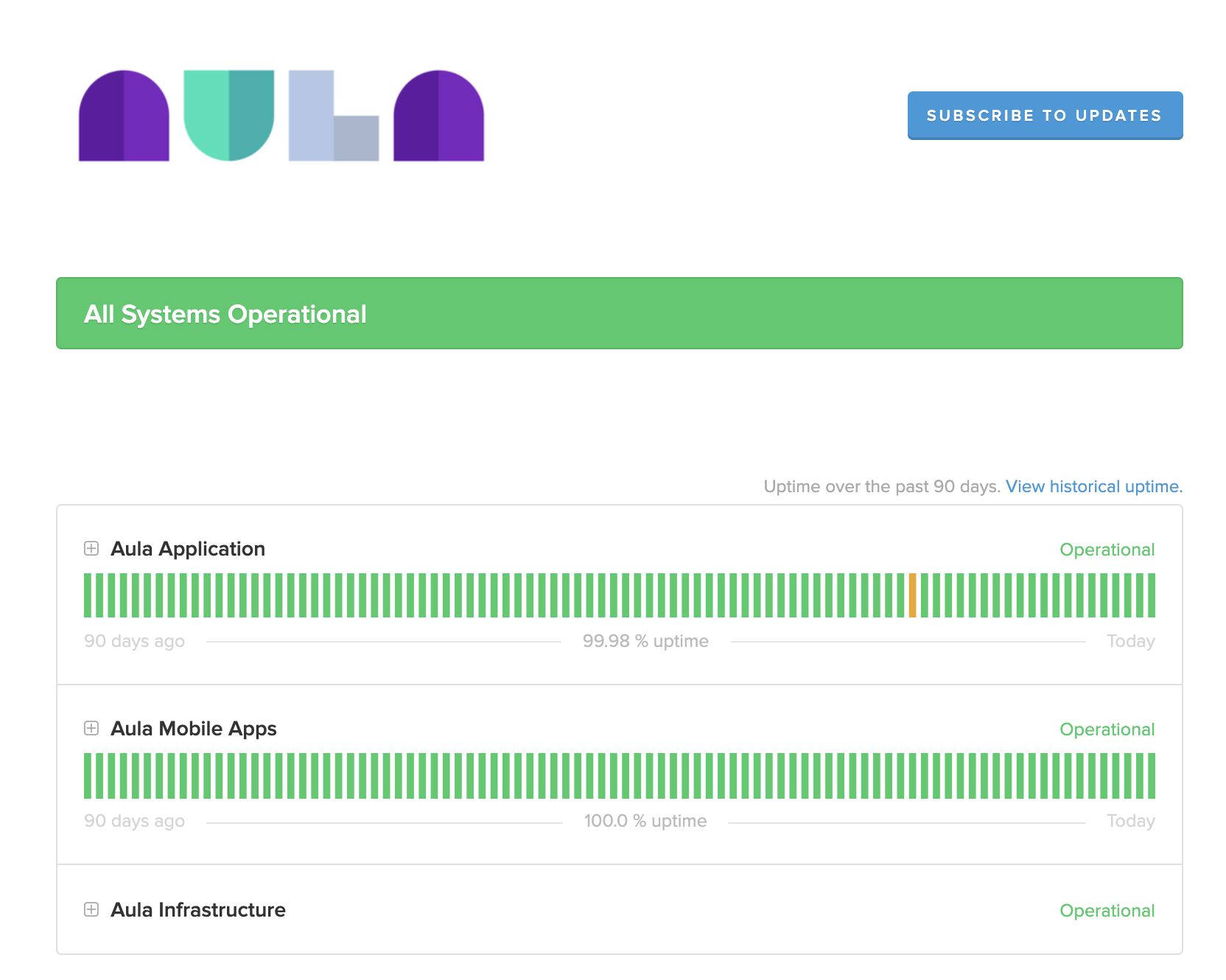The height and width of the screenshot is (980, 1226).
Task: Click '90 days ago' under Aula Application
Action: coord(134,641)
